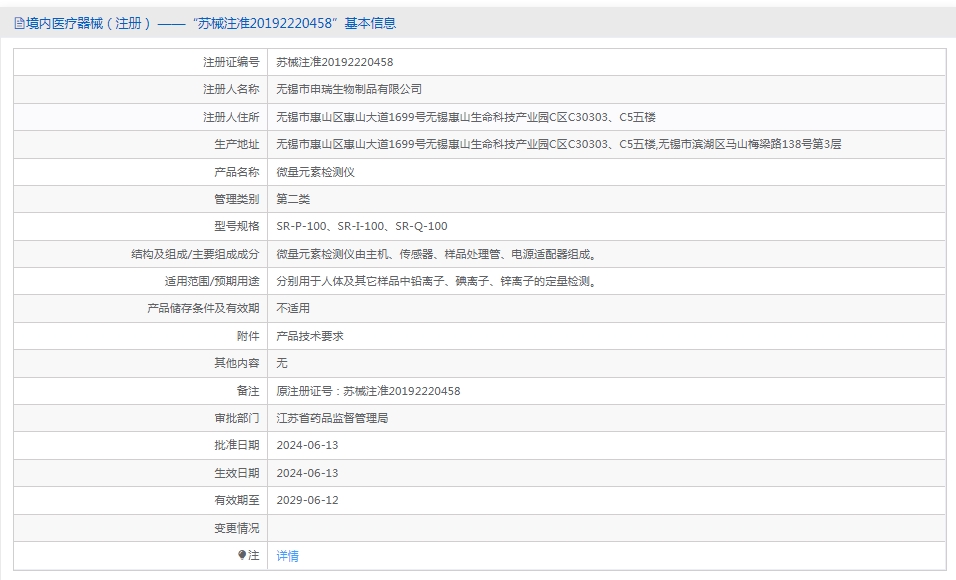
Task: Open the 详情 link
Action: coord(287,556)
